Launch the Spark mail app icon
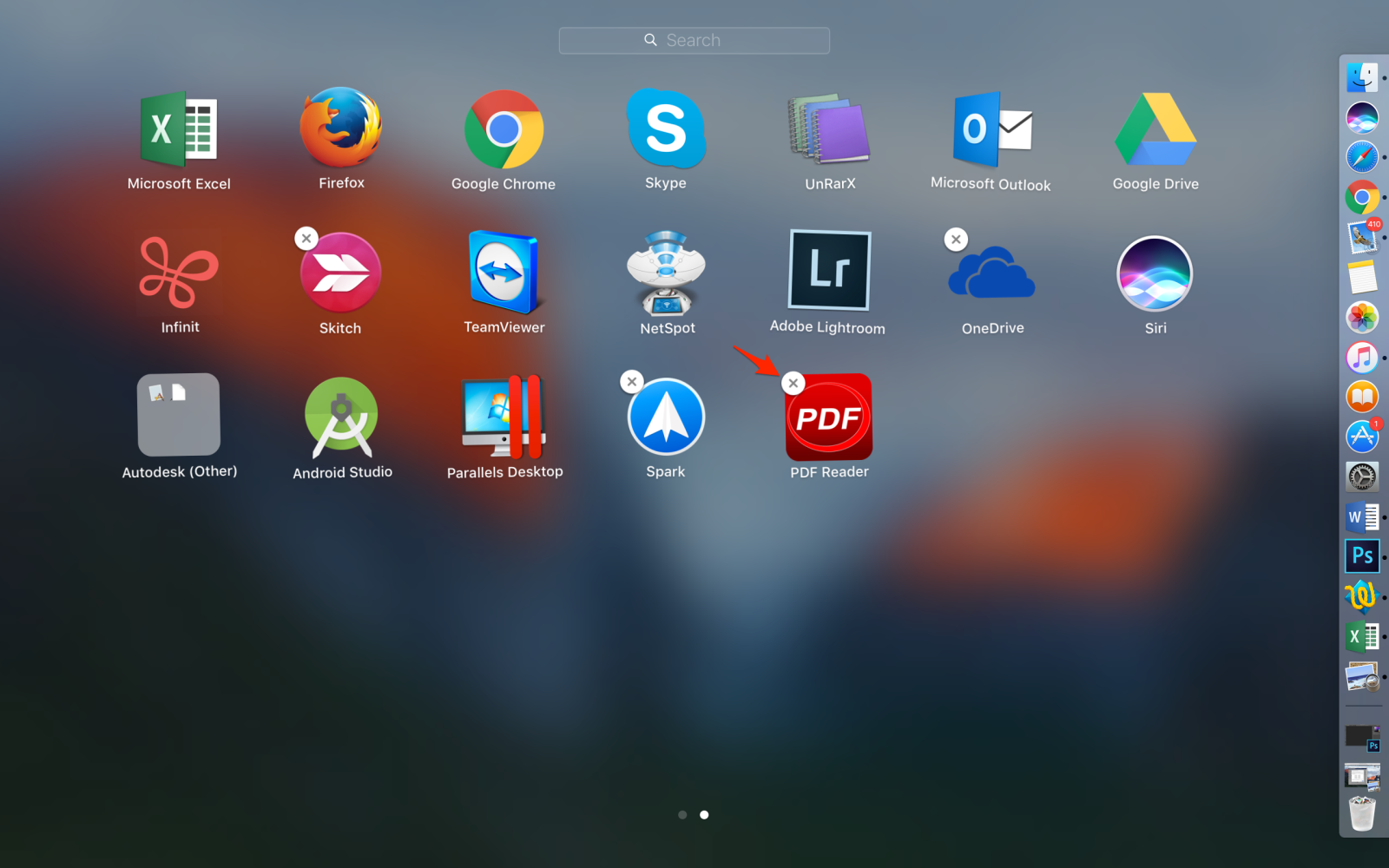The height and width of the screenshot is (868, 1389). [x=666, y=417]
